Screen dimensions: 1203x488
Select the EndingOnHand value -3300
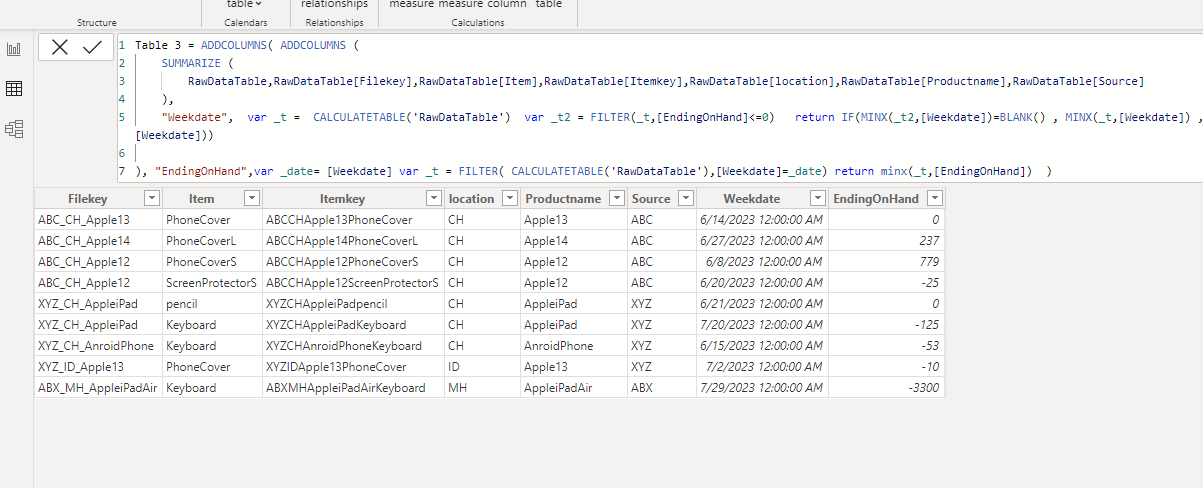(886, 387)
